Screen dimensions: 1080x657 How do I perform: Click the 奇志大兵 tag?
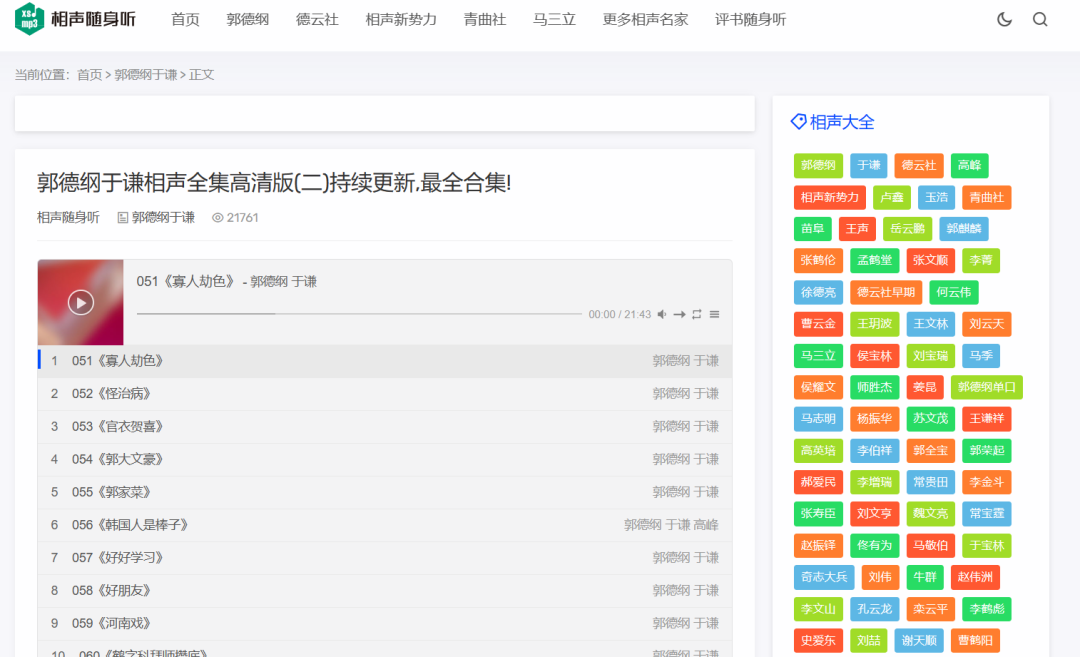(824, 577)
